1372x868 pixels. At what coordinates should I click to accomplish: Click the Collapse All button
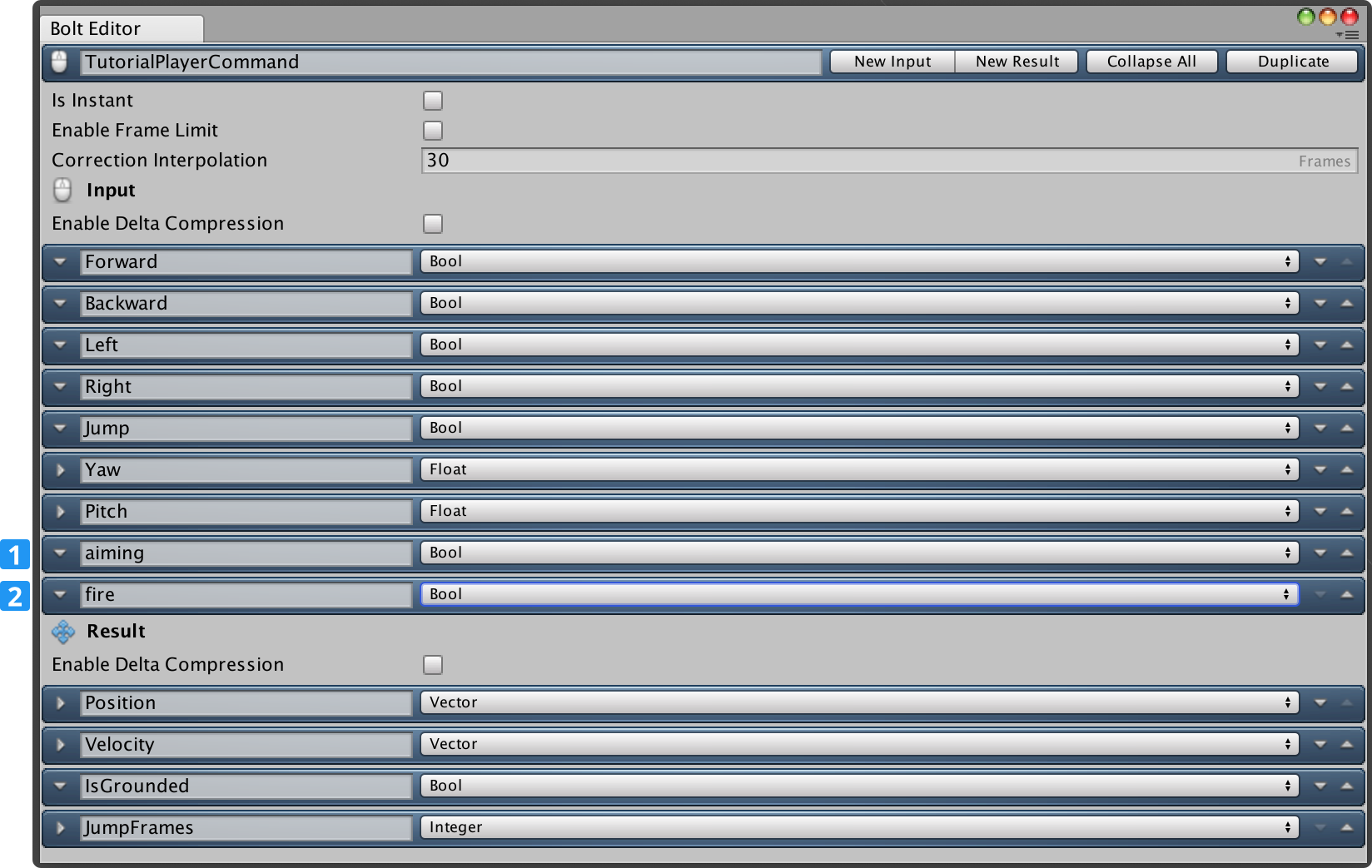(x=1151, y=62)
